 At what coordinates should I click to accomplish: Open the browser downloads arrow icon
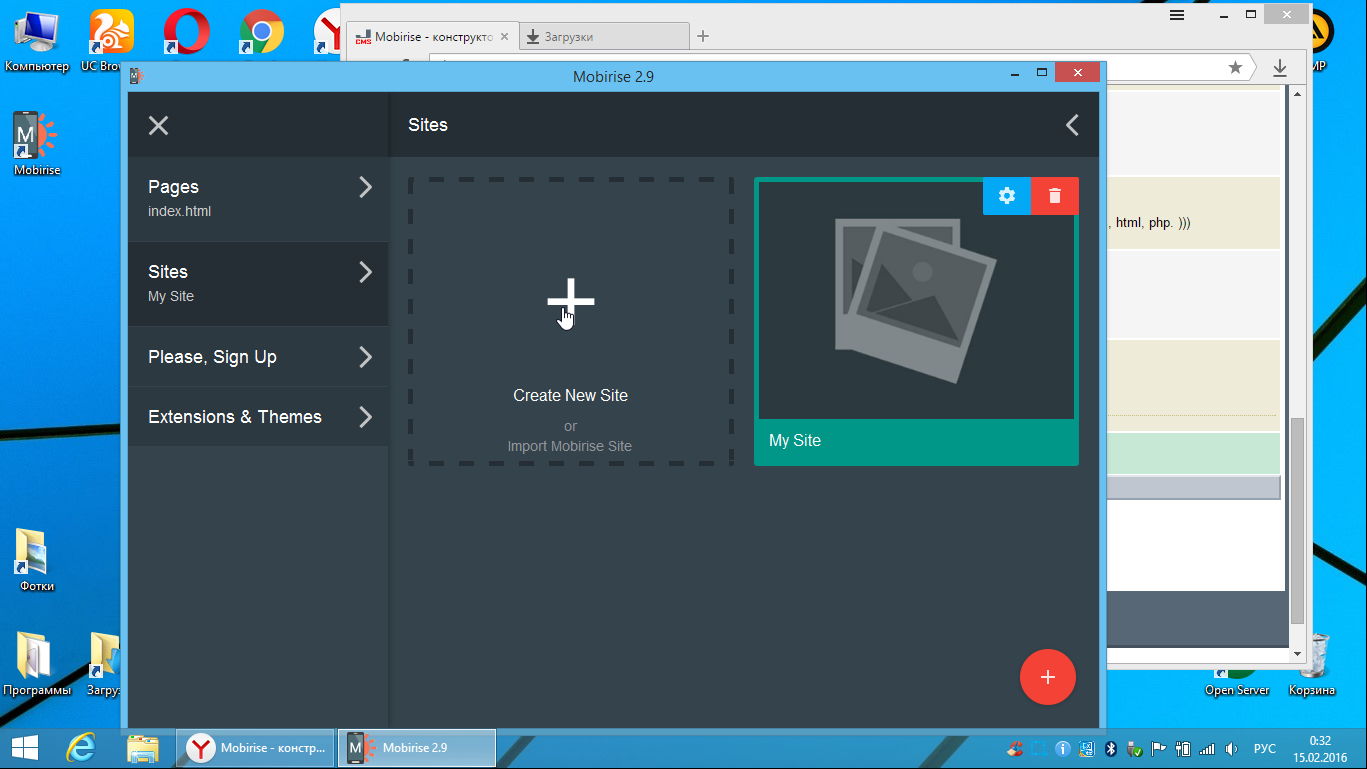[1279, 67]
